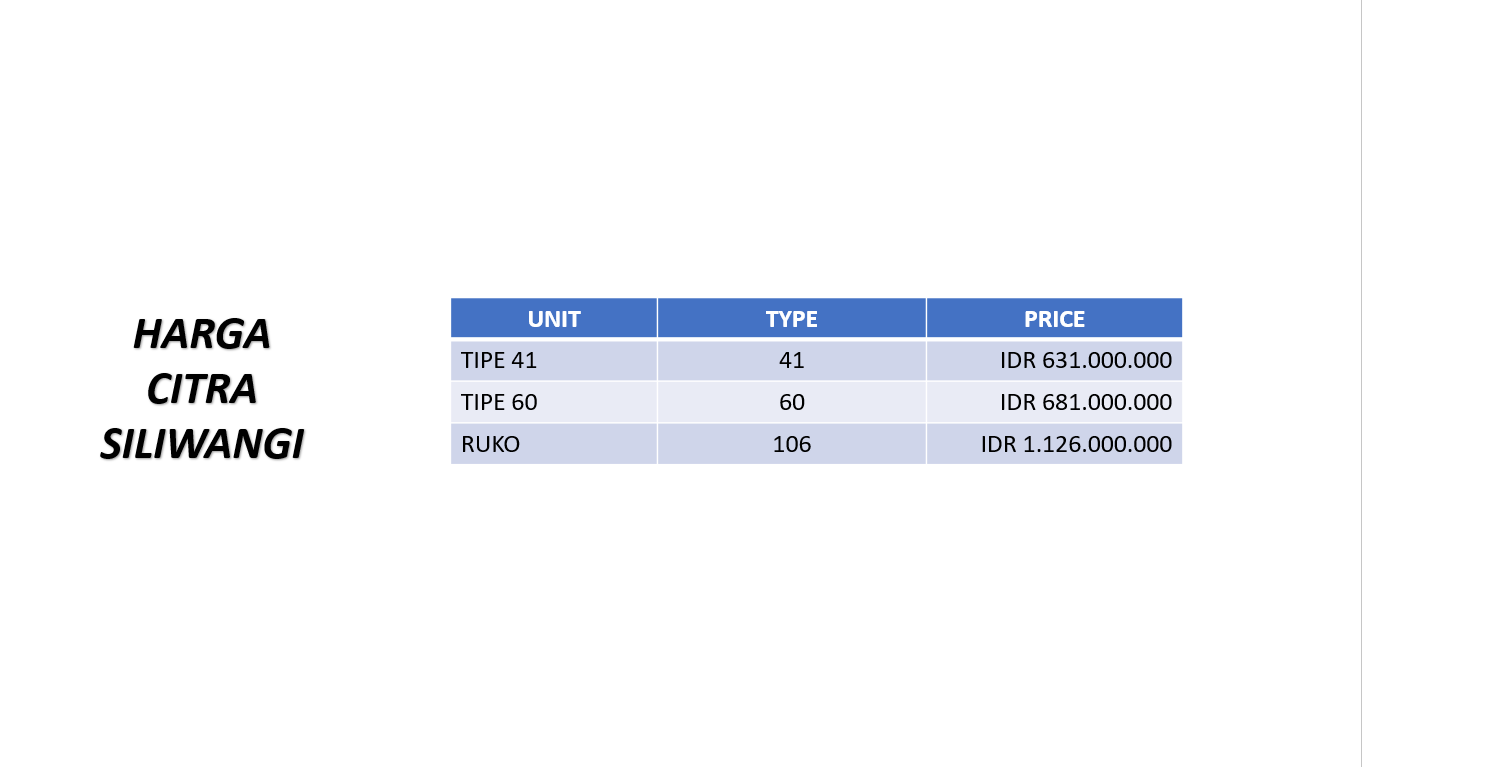Screen dimensions: 1500x767
Task: Click the type cell showing 60
Action: 792,402
